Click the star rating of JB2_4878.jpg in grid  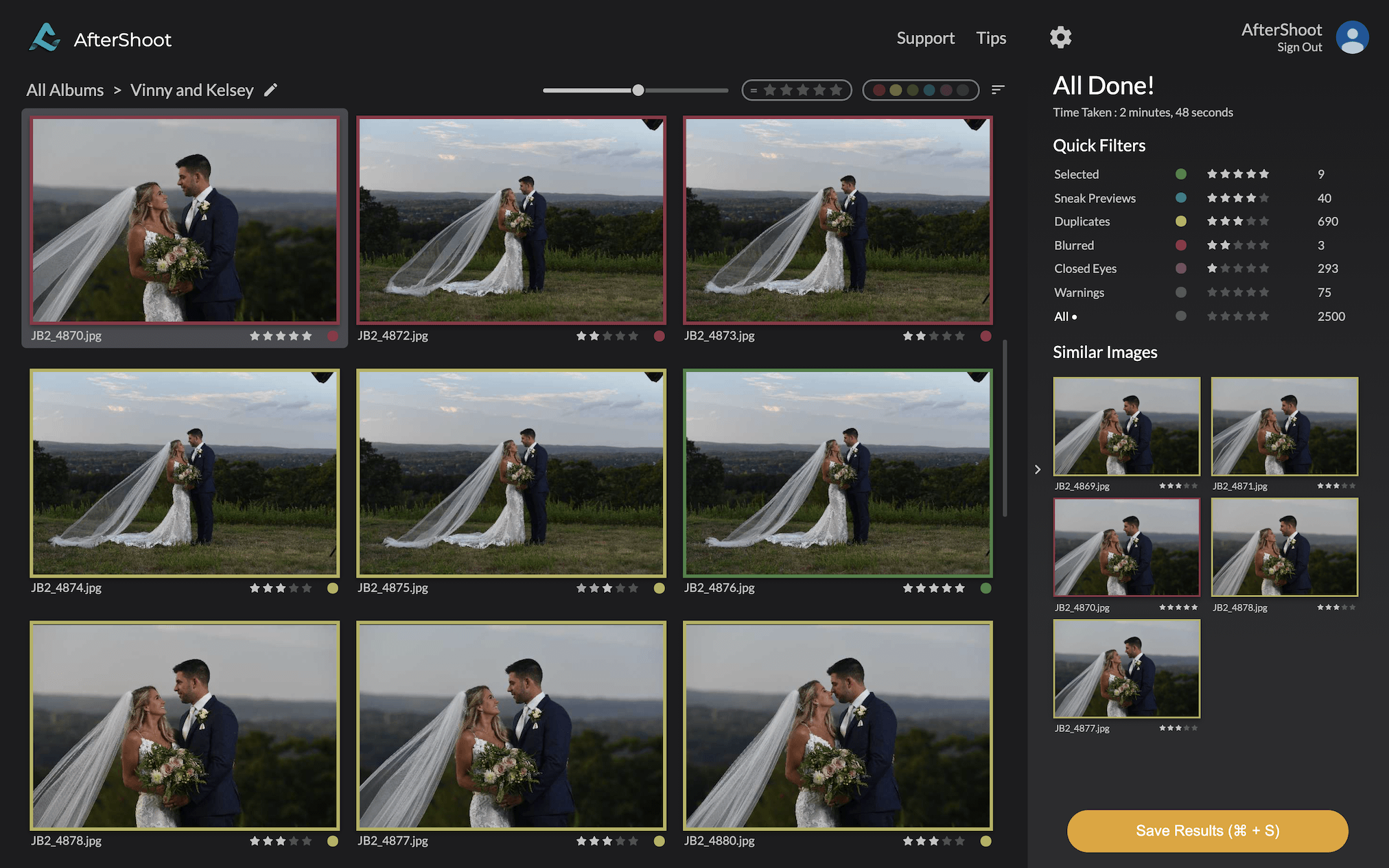[281, 841]
